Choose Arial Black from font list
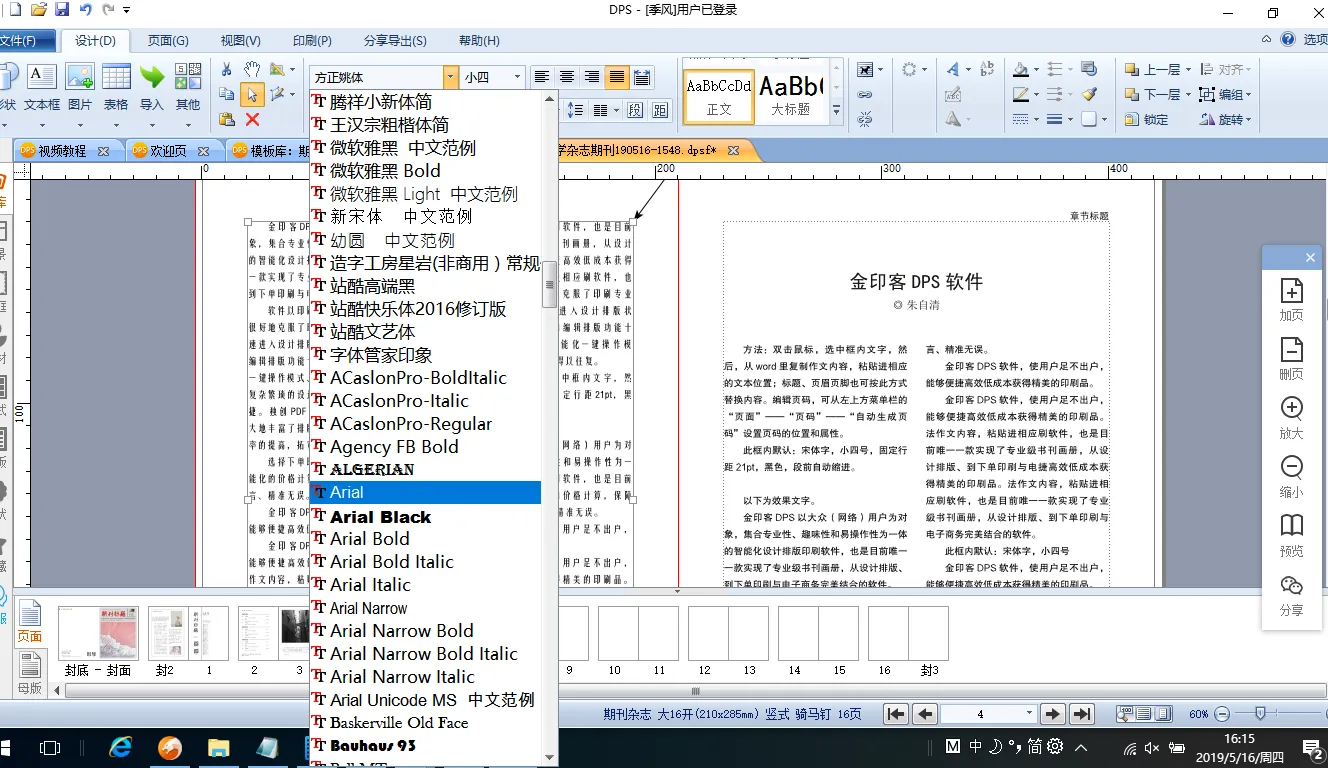This screenshot has width=1328, height=768. 380,517
